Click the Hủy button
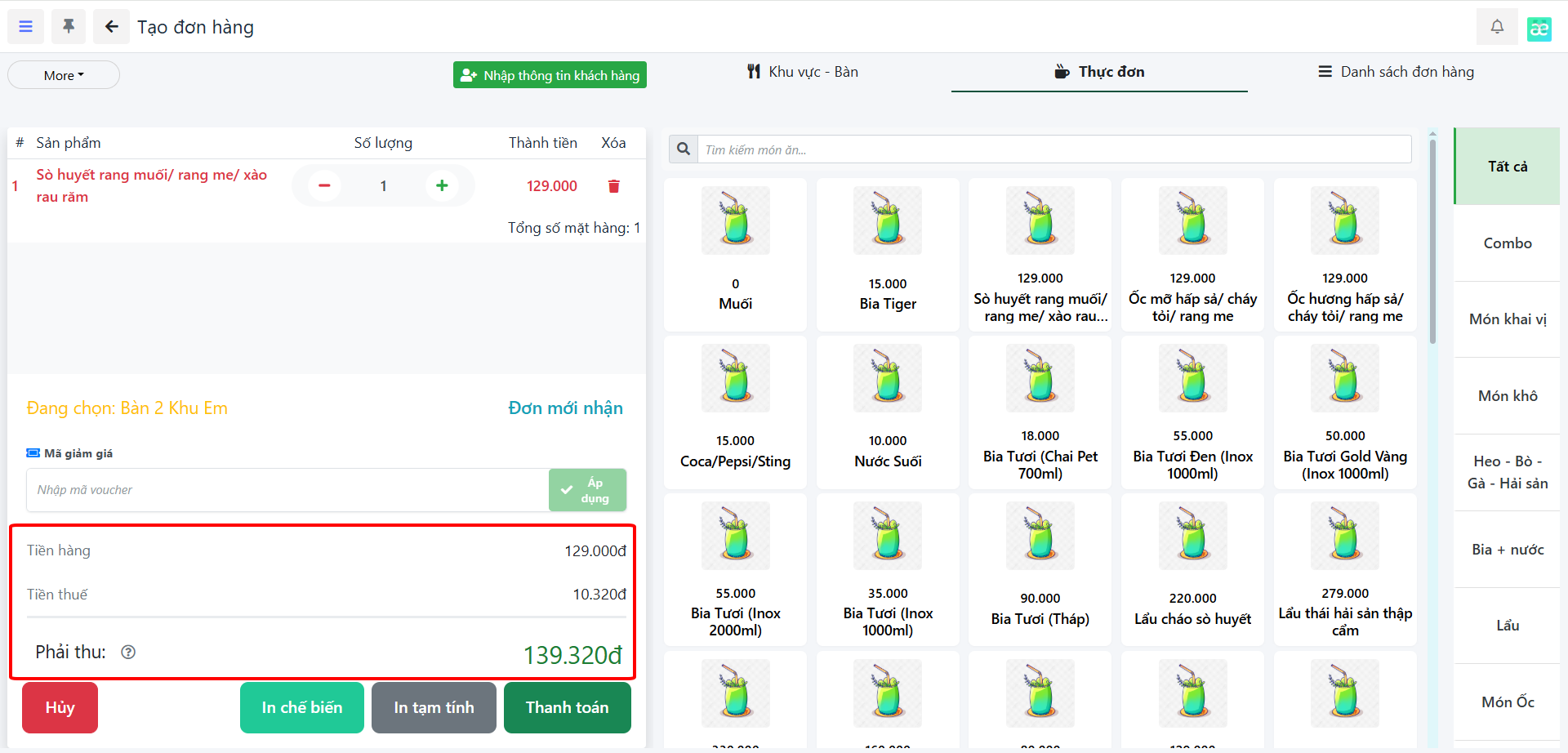Viewport: 1568px width, 753px height. (60, 707)
